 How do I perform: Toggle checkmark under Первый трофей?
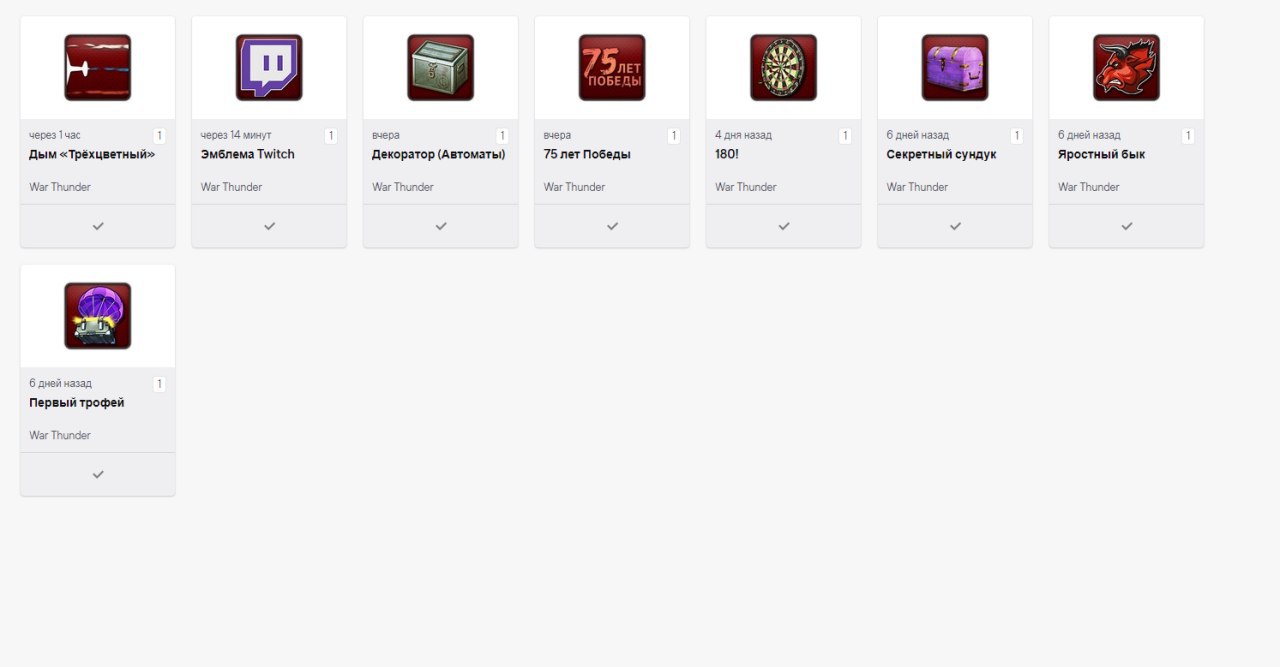98,474
